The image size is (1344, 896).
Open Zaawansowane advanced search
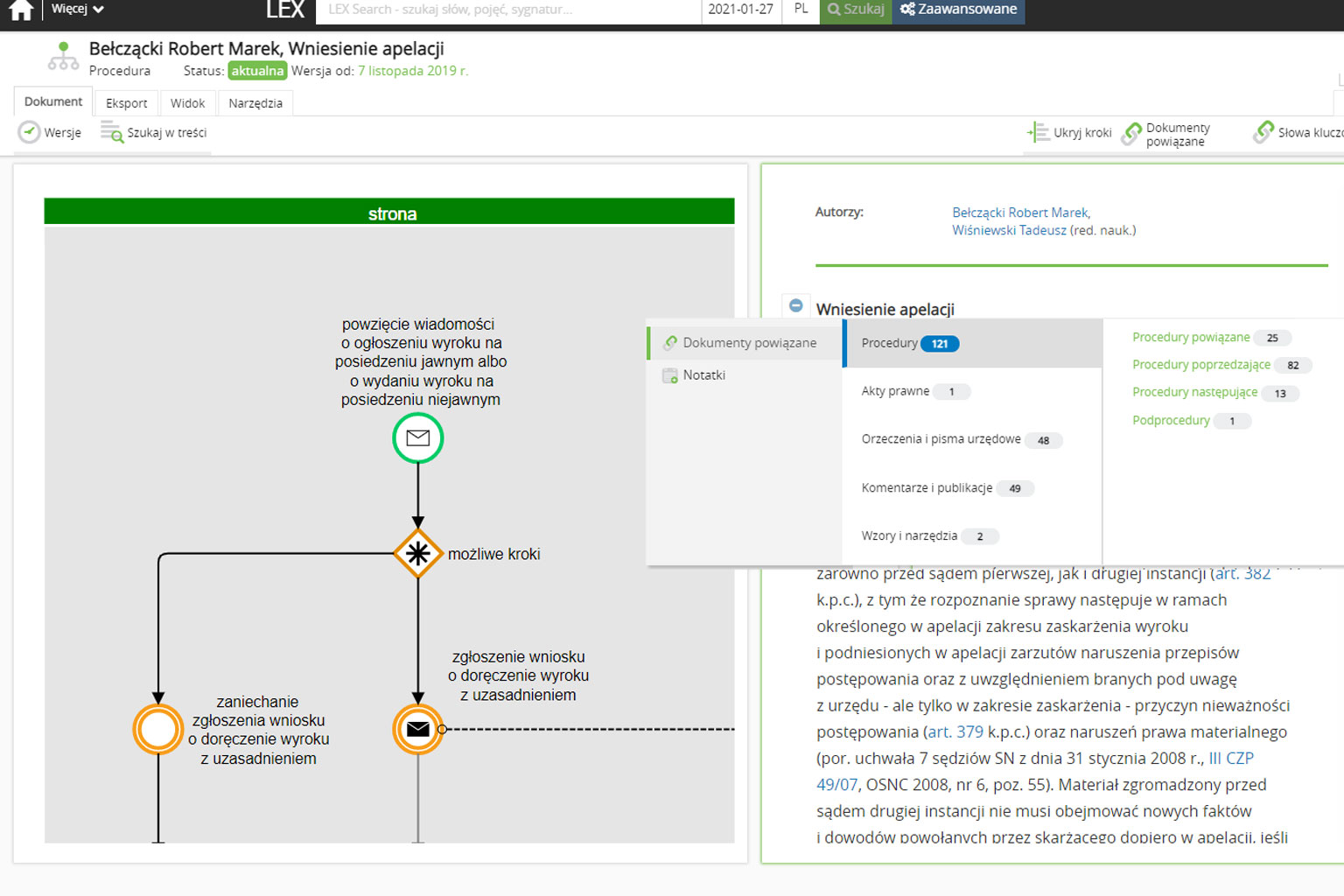pyautogui.click(x=958, y=10)
